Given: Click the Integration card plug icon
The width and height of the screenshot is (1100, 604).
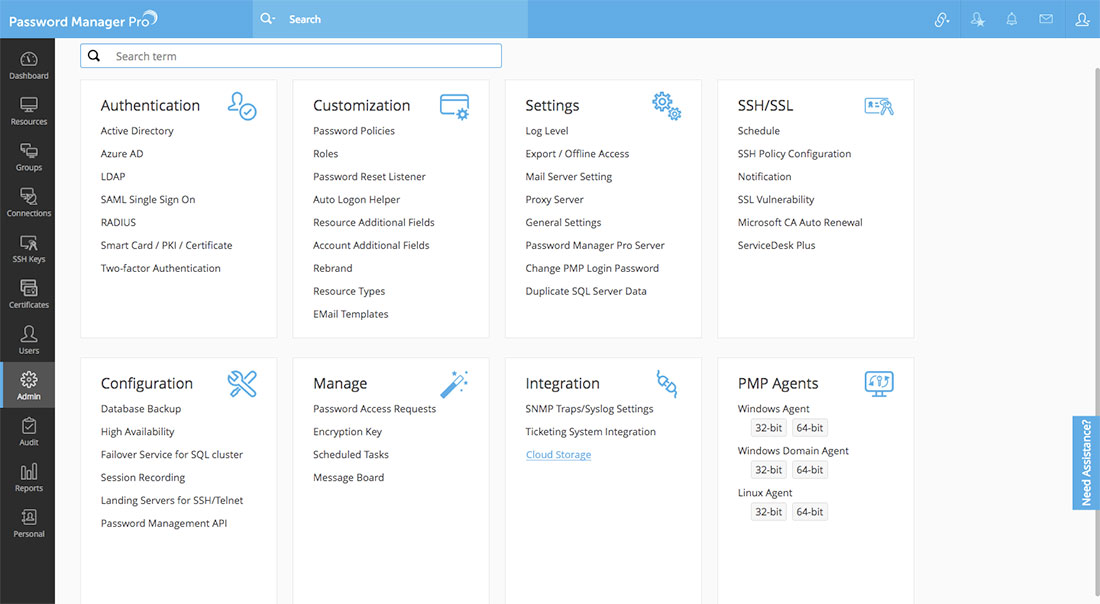Looking at the screenshot, I should (666, 384).
